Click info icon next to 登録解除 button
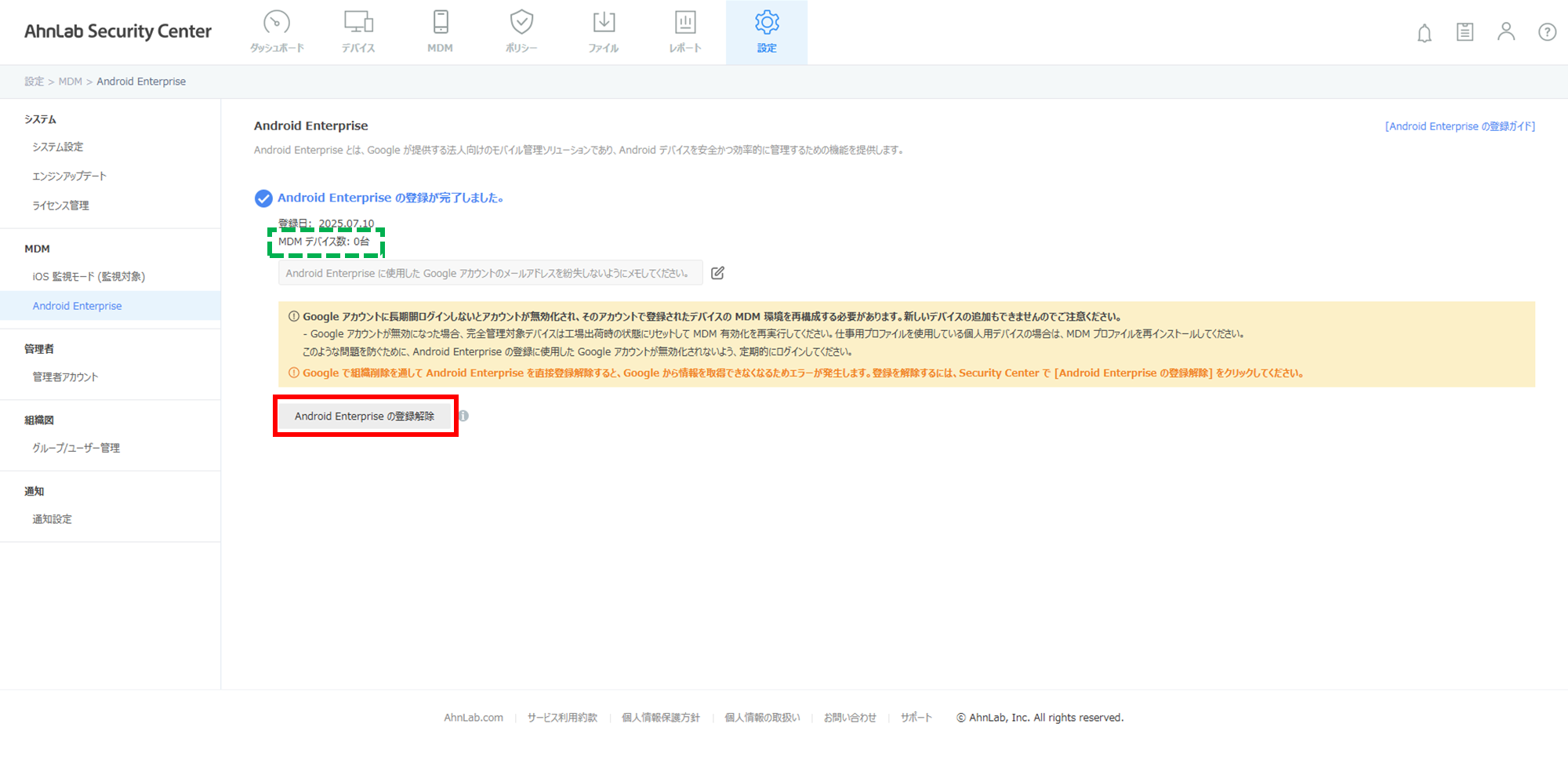 (463, 416)
